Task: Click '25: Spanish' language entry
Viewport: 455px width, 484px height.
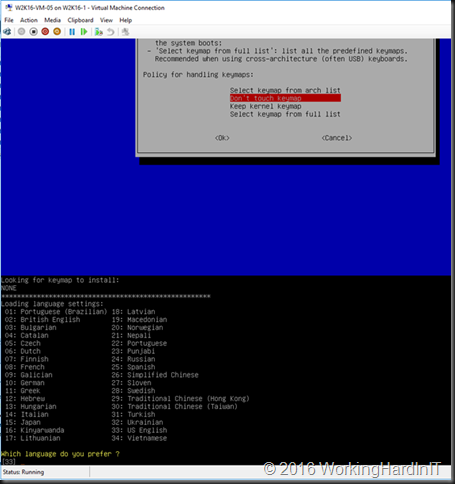Action: pyautogui.click(x=133, y=367)
